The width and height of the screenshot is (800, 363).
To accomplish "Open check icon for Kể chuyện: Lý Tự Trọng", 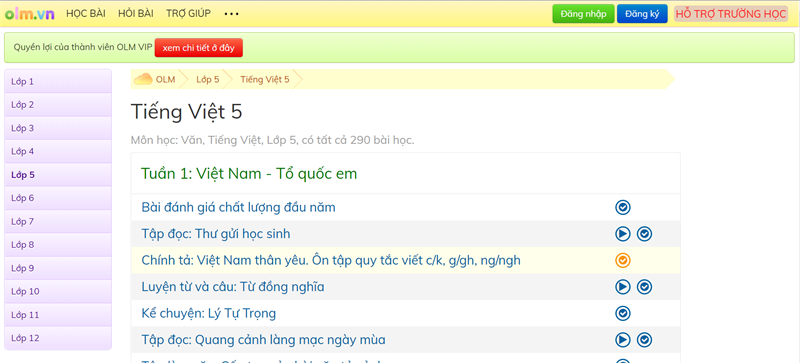I will [x=622, y=313].
